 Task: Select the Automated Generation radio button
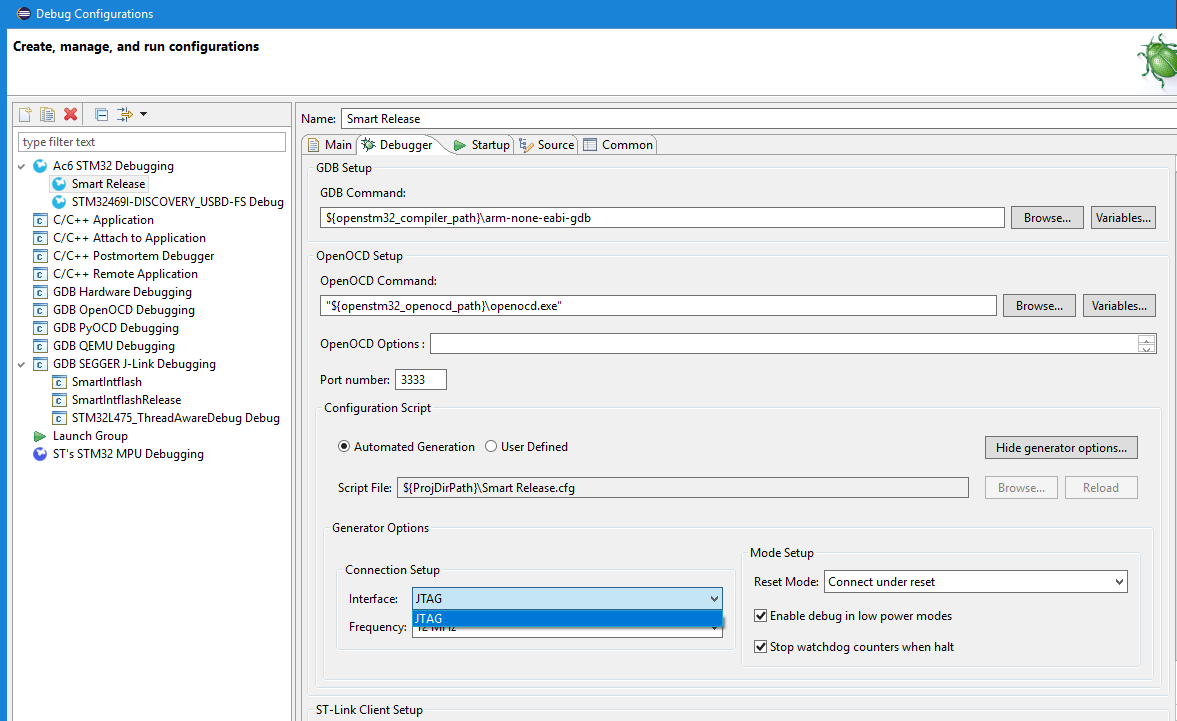(x=344, y=447)
